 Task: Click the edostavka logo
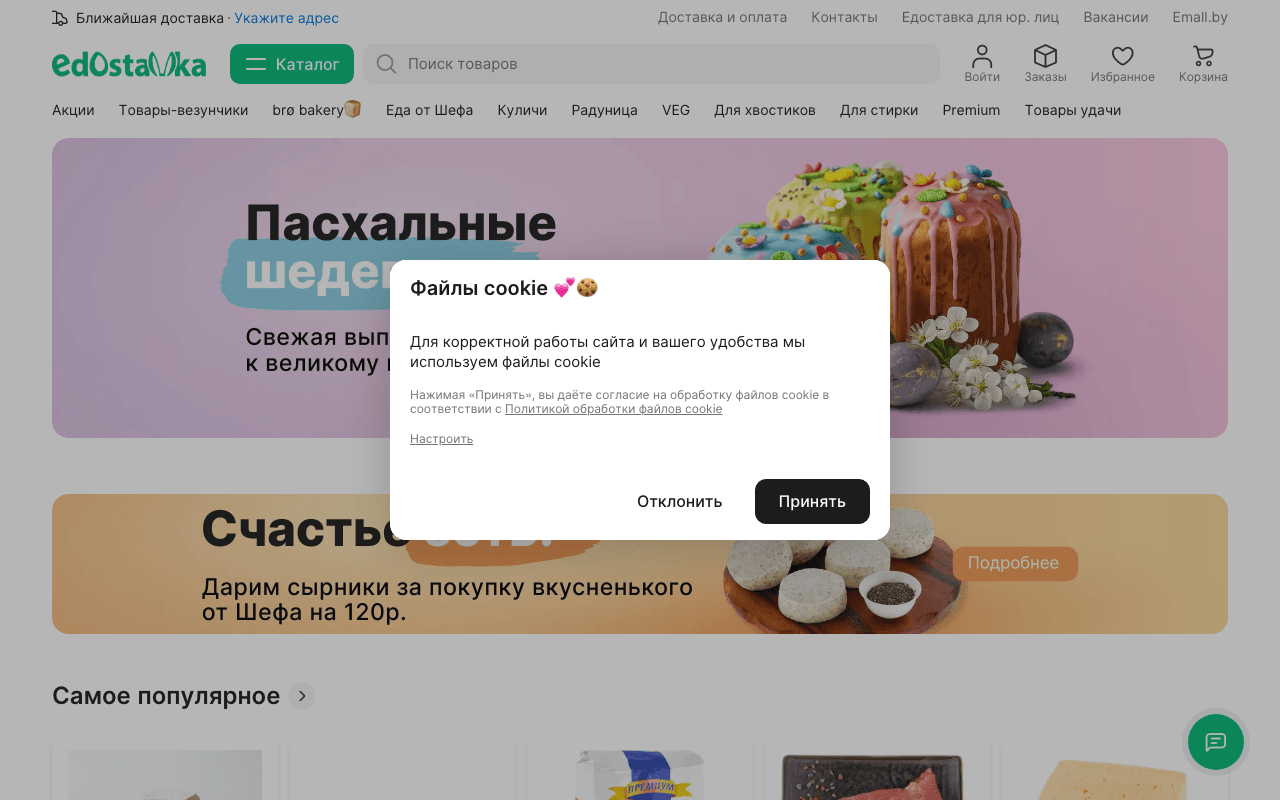click(129, 64)
